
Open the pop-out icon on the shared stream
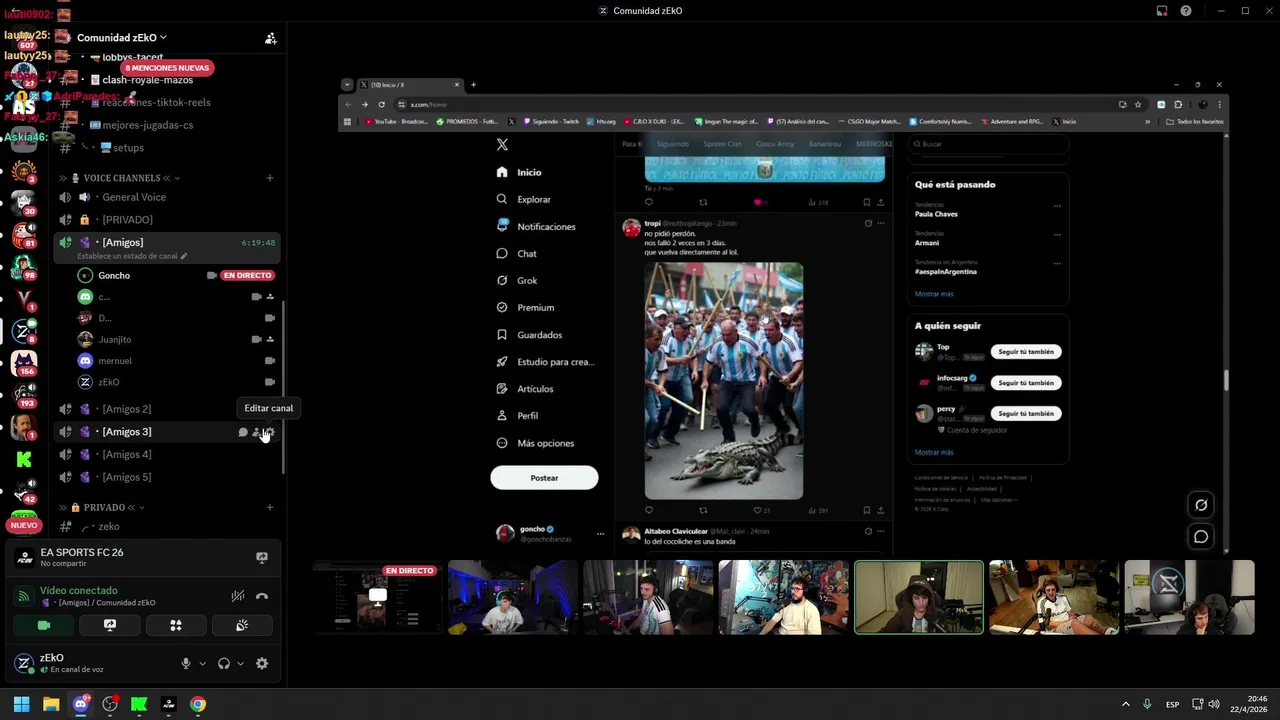click(x=1201, y=505)
